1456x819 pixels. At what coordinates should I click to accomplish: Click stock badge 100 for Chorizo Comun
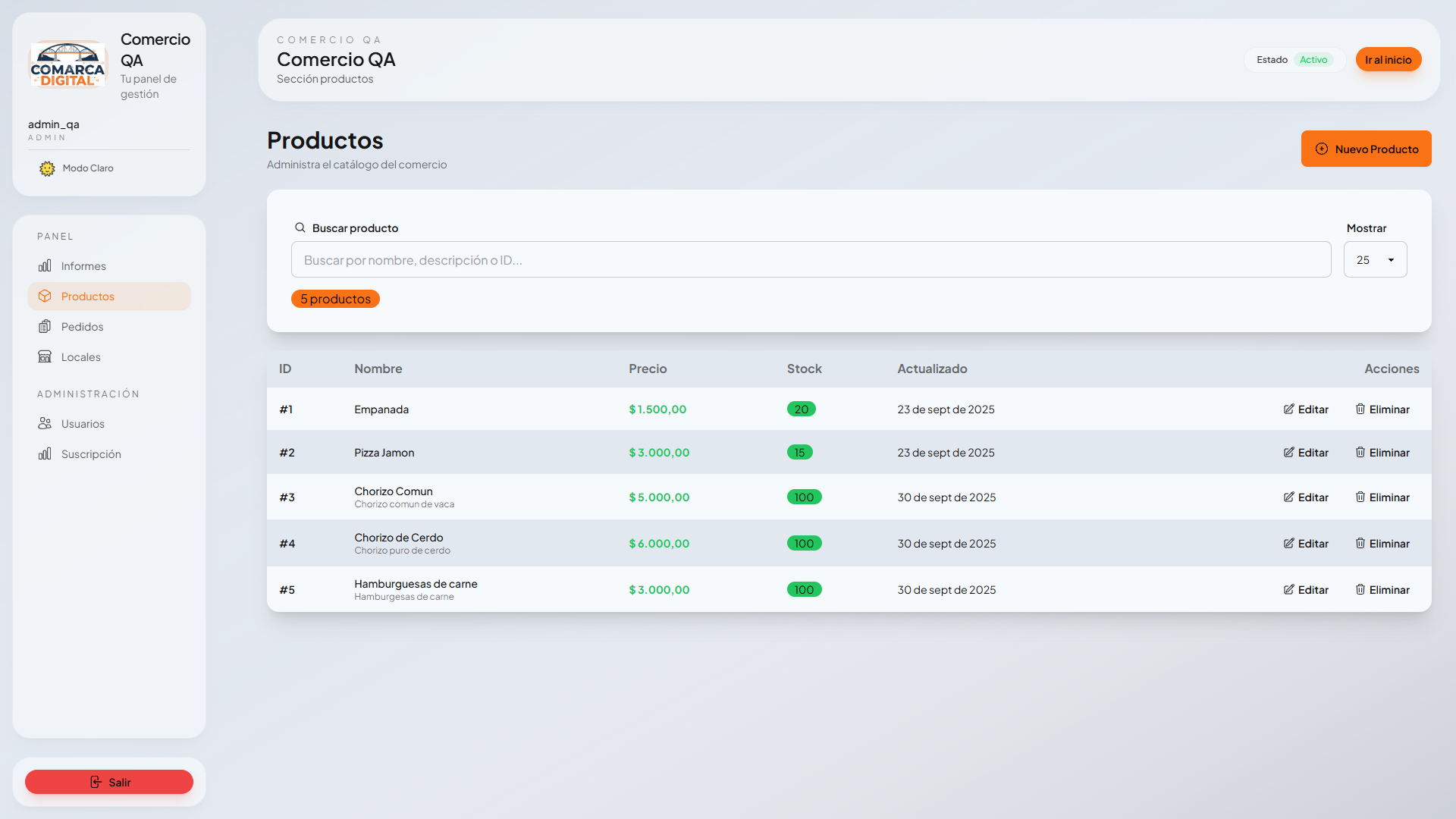(804, 497)
